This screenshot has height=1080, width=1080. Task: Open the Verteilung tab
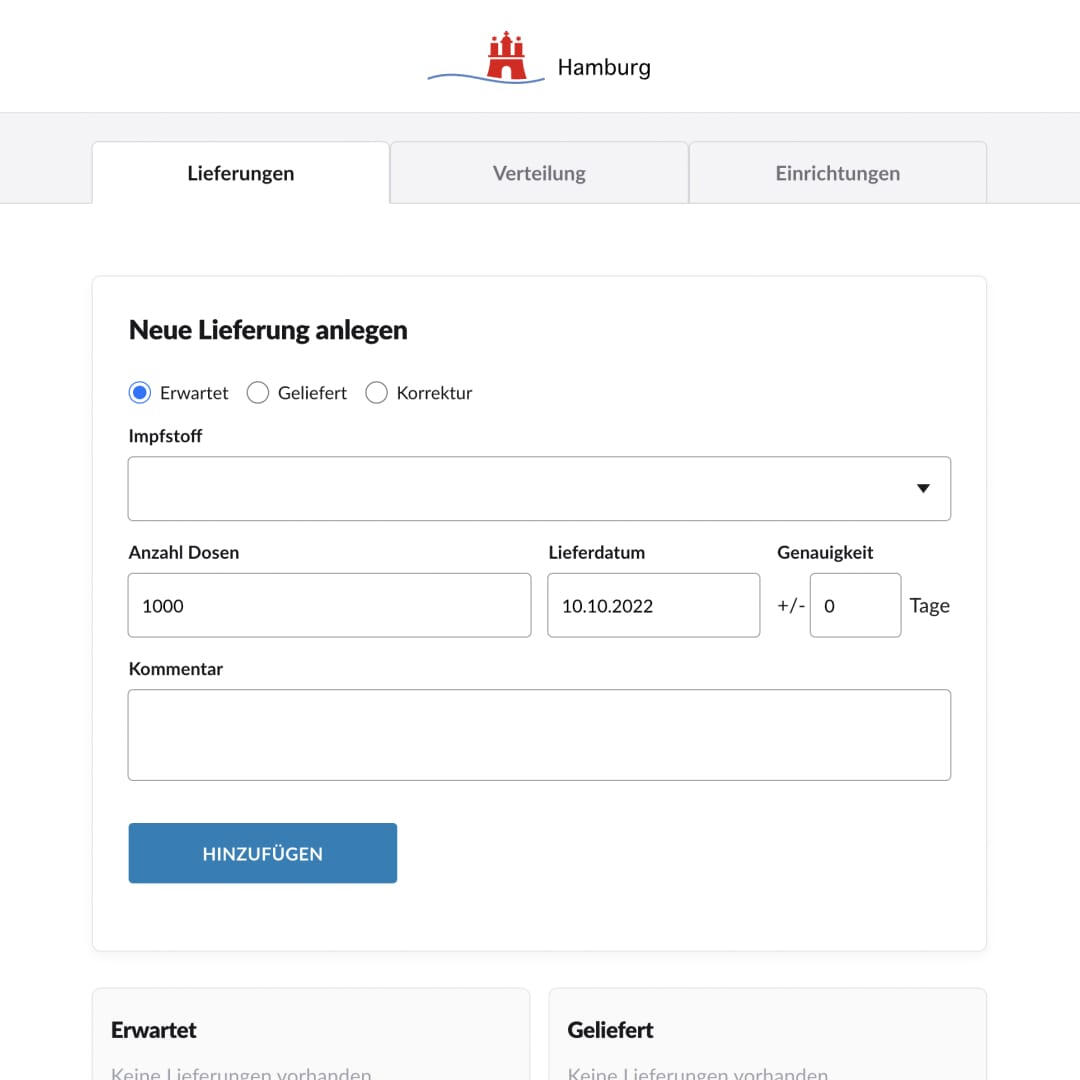pyautogui.click(x=539, y=173)
